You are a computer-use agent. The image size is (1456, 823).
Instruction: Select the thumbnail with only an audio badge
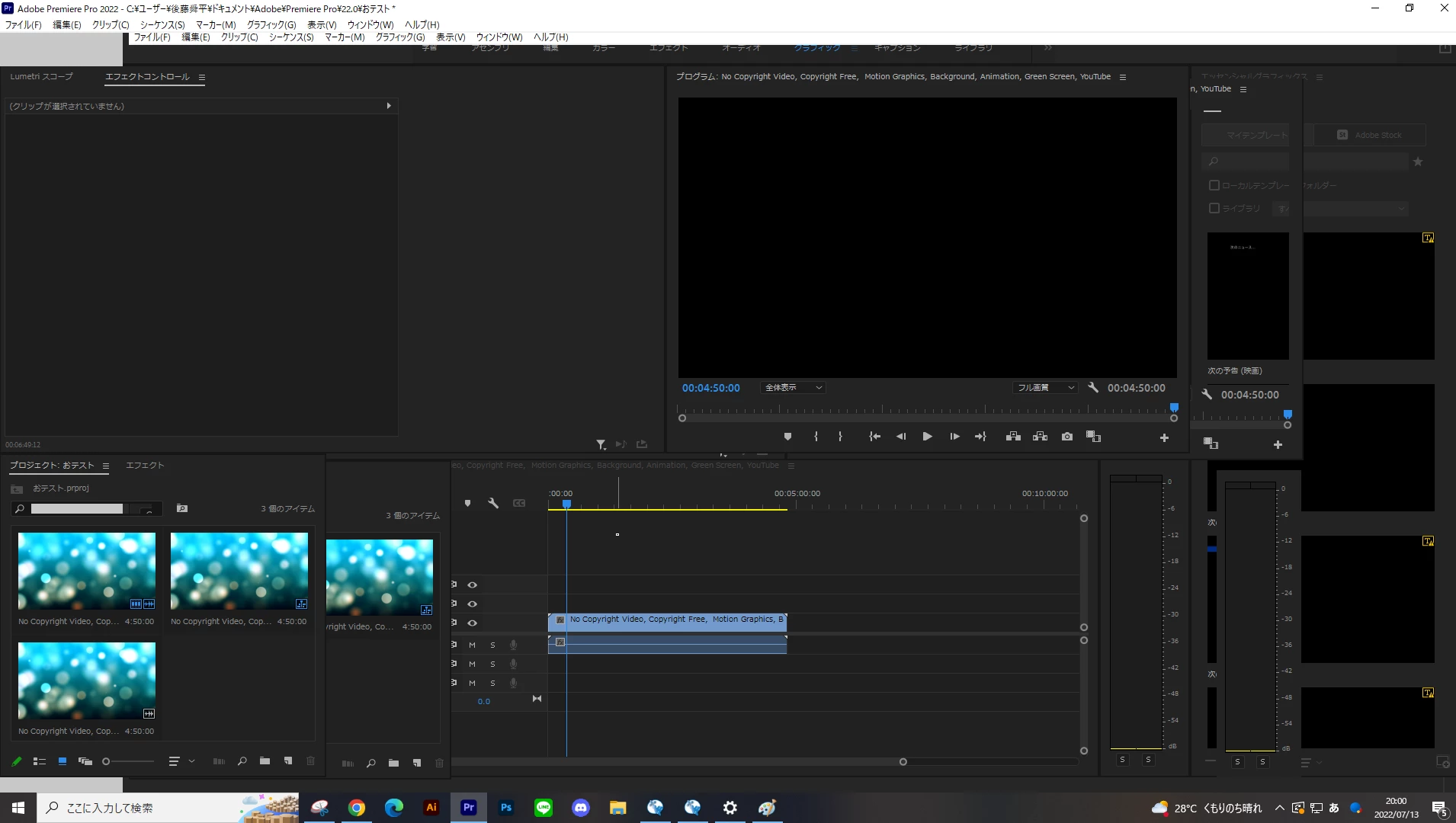pyautogui.click(x=86, y=680)
